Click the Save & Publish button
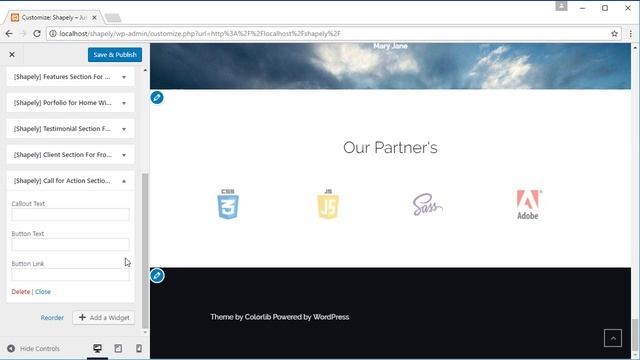The width and height of the screenshot is (640, 360). coord(115,55)
